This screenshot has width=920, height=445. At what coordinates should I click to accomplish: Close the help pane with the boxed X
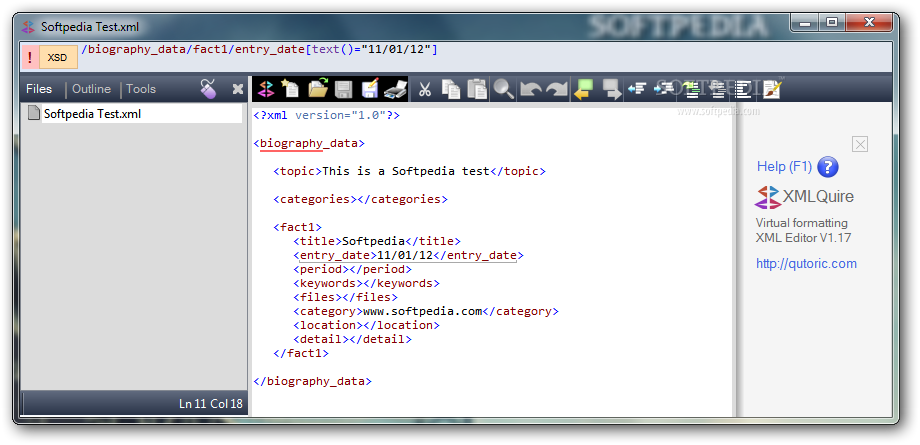point(860,144)
